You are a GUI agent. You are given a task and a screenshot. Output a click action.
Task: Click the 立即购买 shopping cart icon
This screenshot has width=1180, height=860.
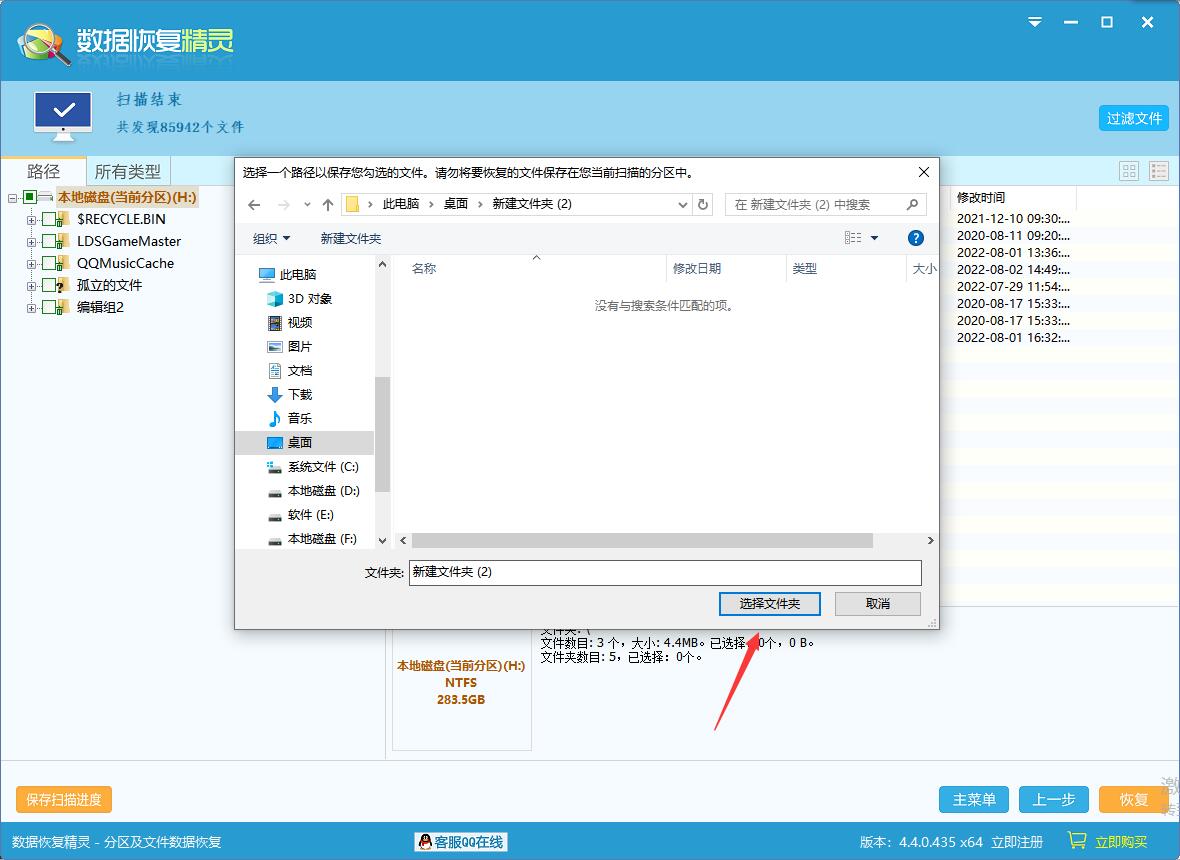pos(1076,841)
